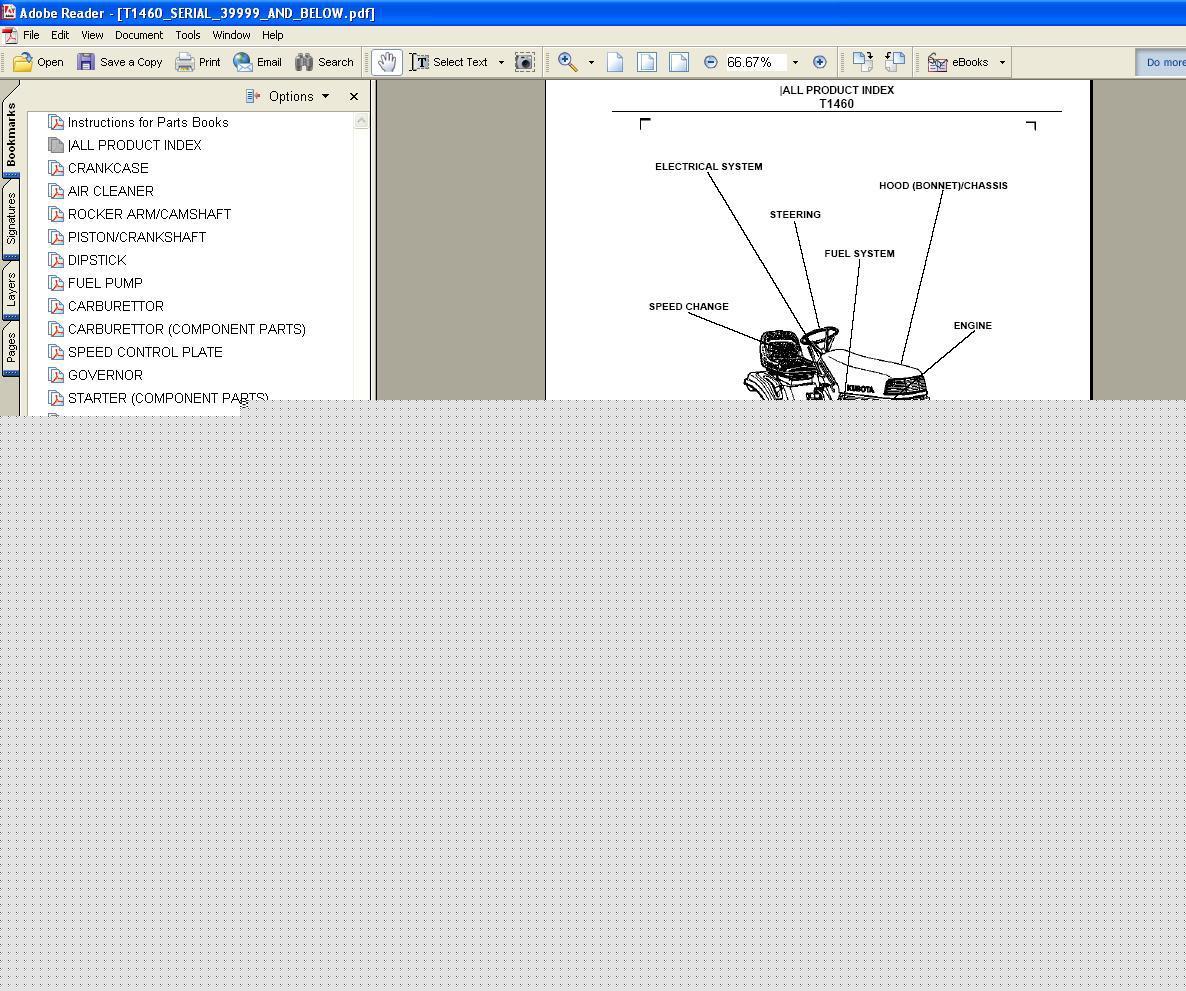The image size is (1186, 991).
Task: Open the ROCKER ARM/CAMSHAFT bookmark
Action: pos(149,214)
